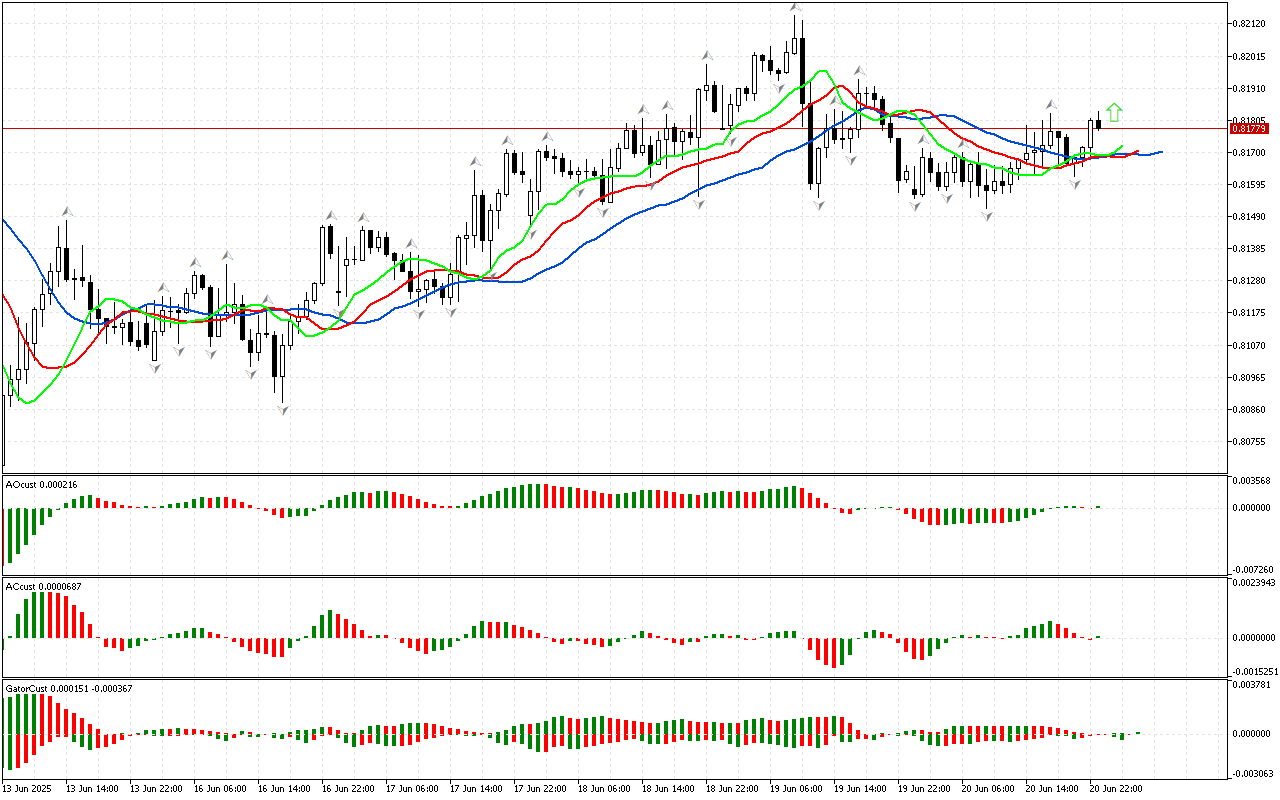Image resolution: width=1280 pixels, height=800 pixels.
Task: Click the -0.007260 value on AOcust scale
Action: coord(1252,568)
